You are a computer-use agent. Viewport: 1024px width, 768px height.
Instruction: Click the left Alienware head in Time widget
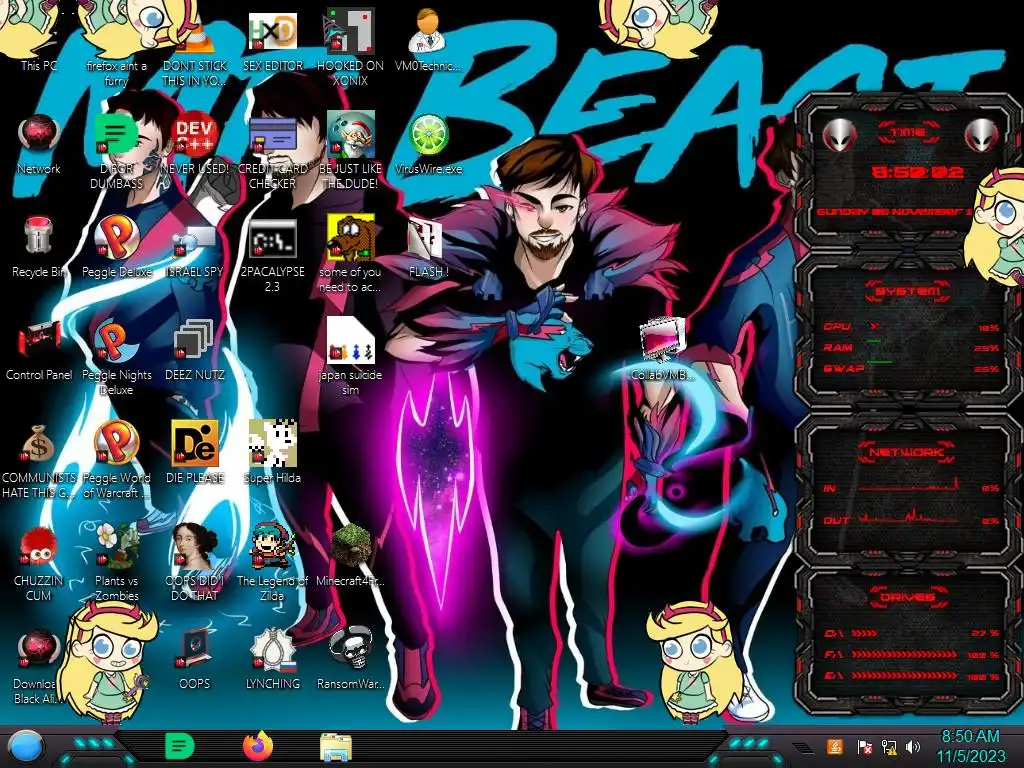tap(839, 135)
